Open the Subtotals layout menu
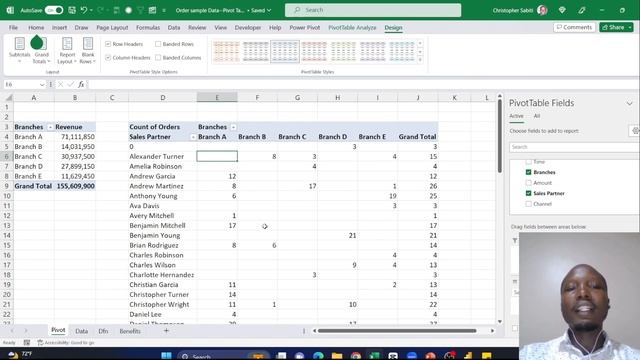Viewport: 640px width, 360px height. pos(19,50)
